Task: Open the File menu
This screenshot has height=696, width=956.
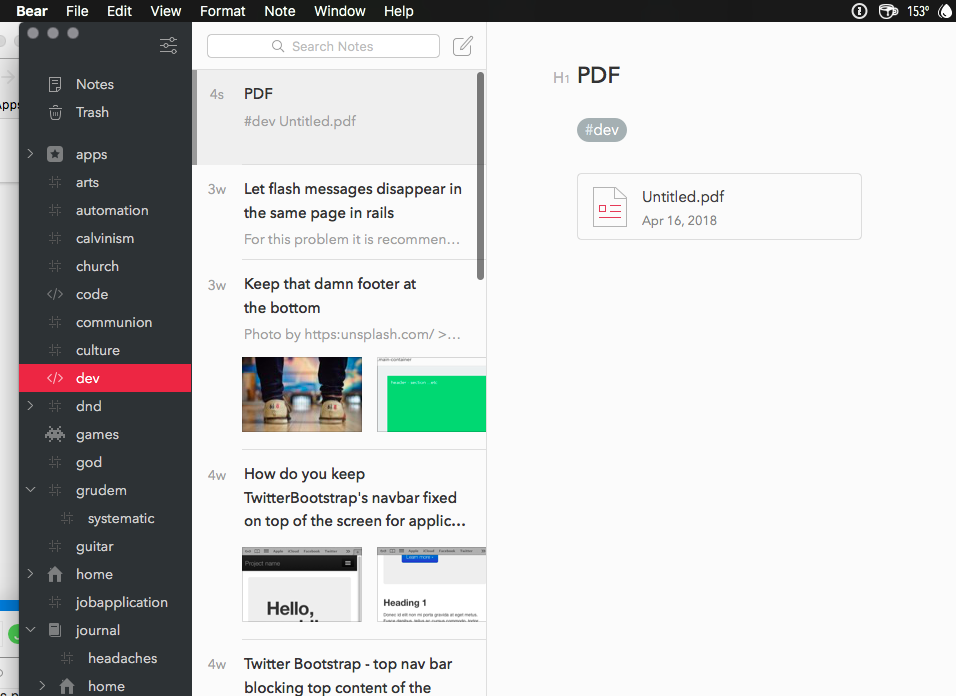Action: tap(77, 11)
